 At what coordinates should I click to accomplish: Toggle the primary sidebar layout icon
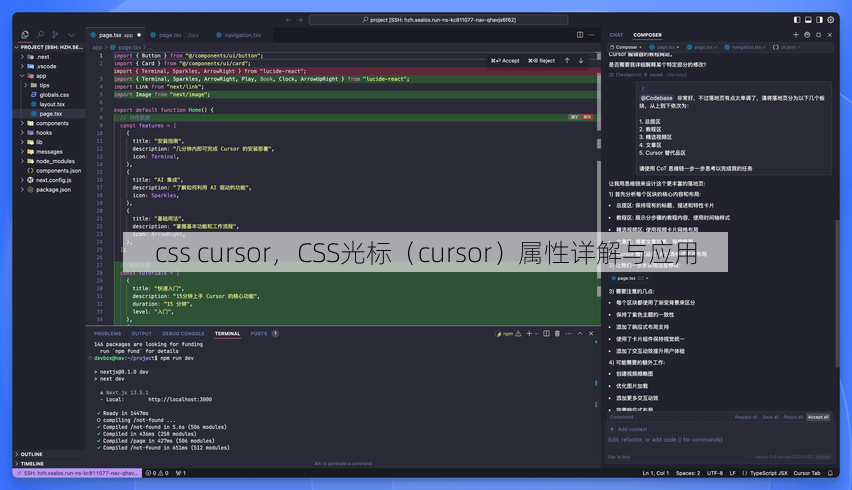point(797,20)
